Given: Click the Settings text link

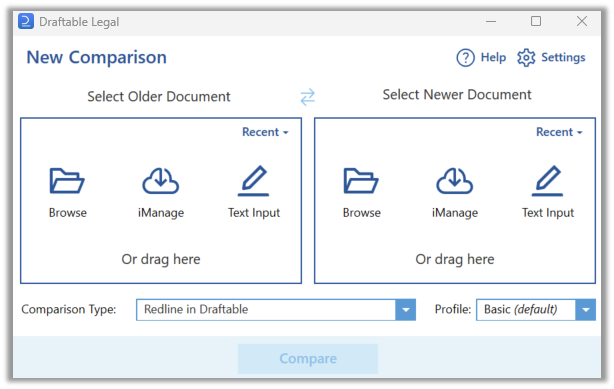Looking at the screenshot, I should 563,58.
